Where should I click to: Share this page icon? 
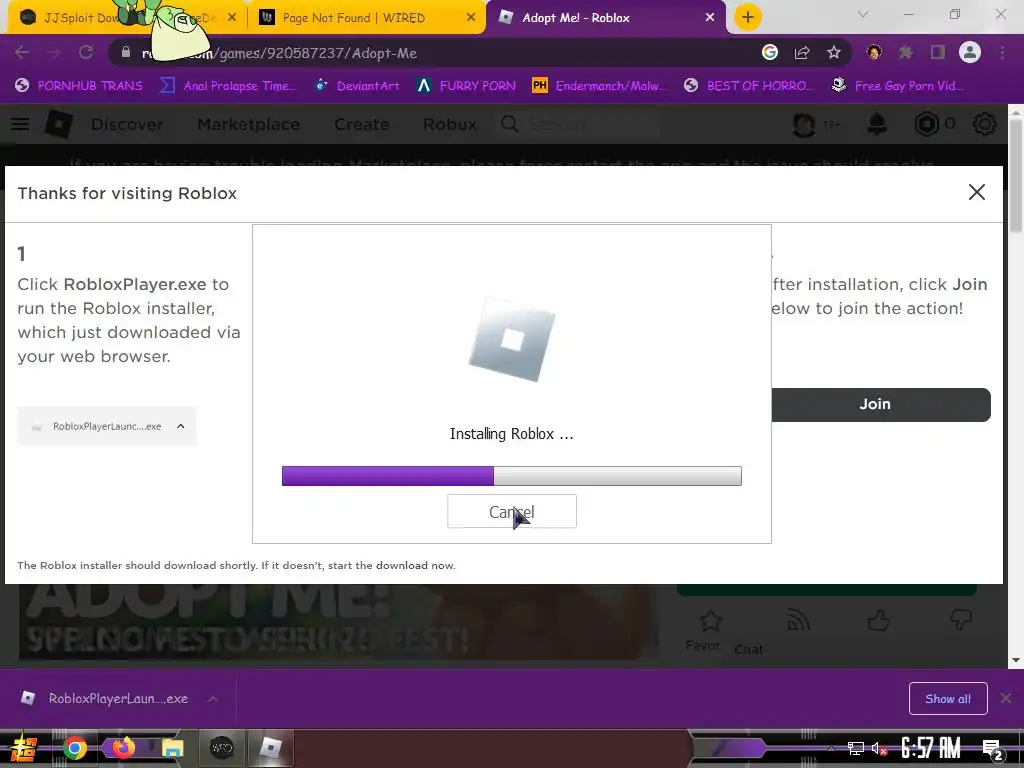coord(802,52)
